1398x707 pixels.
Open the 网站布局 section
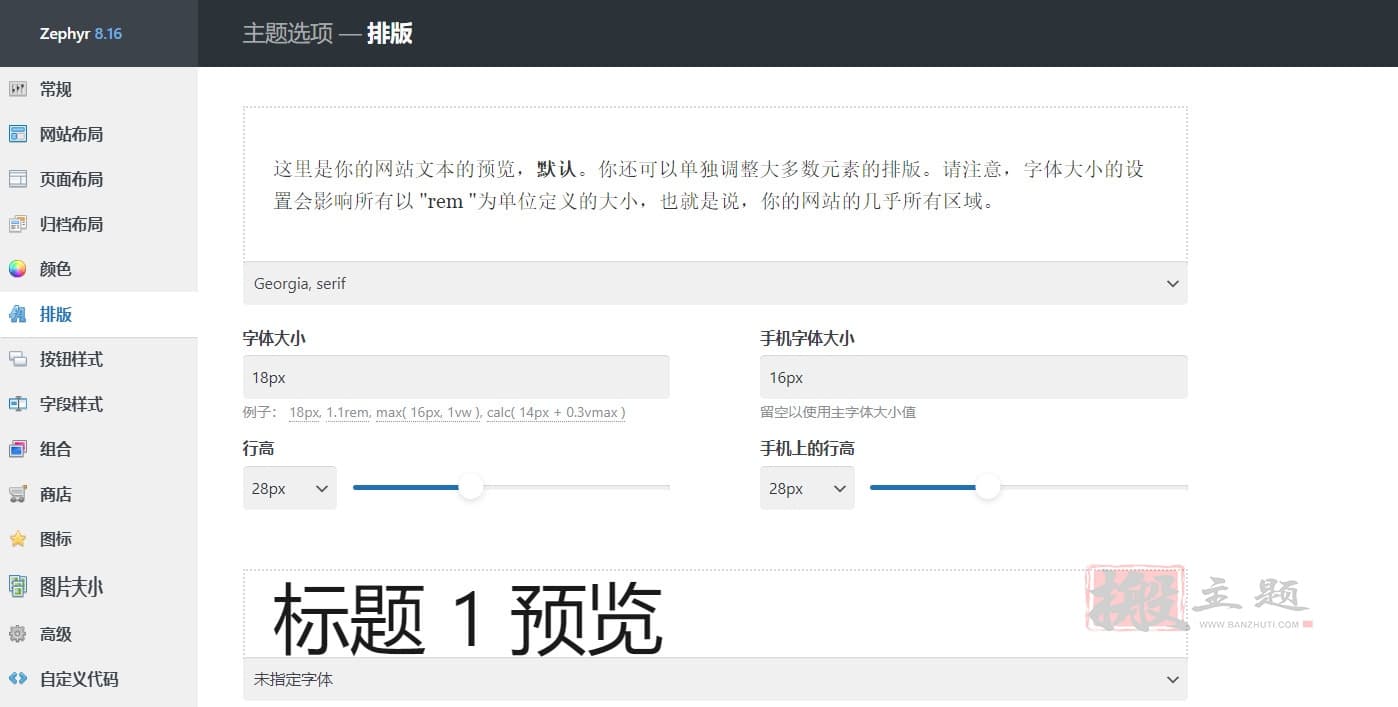(99, 134)
